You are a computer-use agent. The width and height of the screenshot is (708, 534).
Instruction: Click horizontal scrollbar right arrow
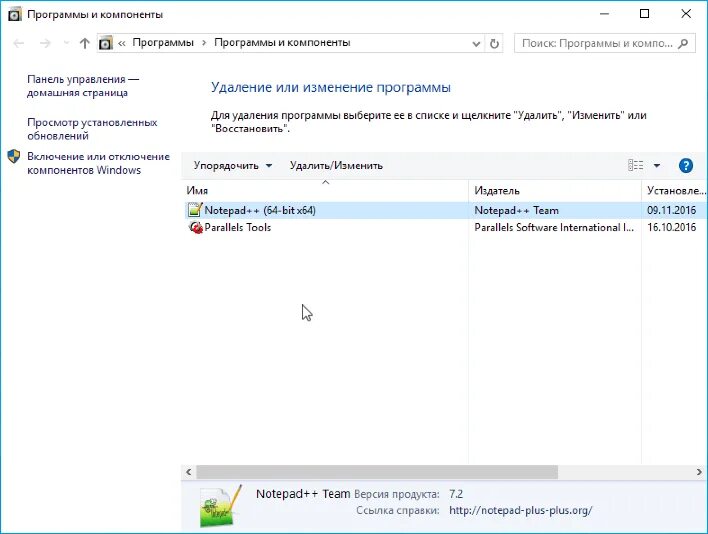coord(699,472)
